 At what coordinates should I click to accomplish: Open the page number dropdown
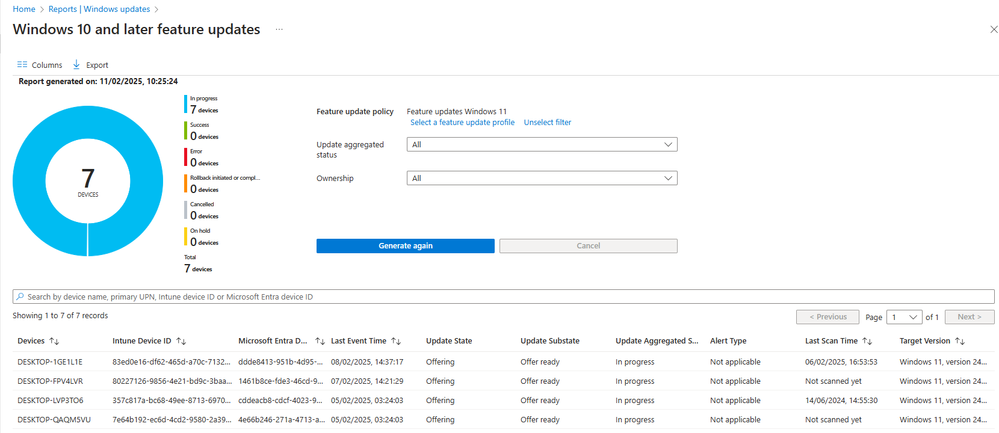[905, 316]
